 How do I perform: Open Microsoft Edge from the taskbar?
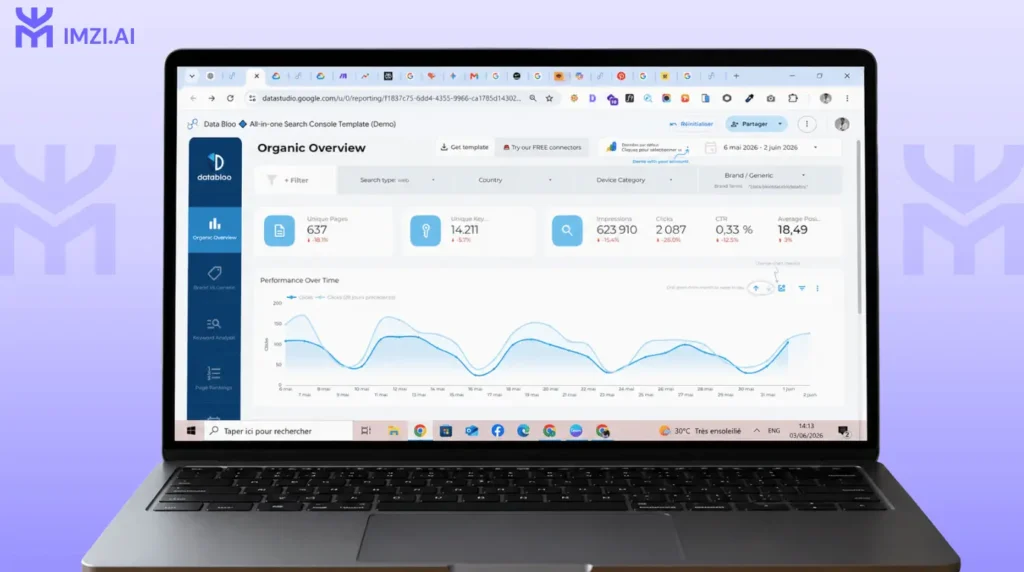click(524, 431)
